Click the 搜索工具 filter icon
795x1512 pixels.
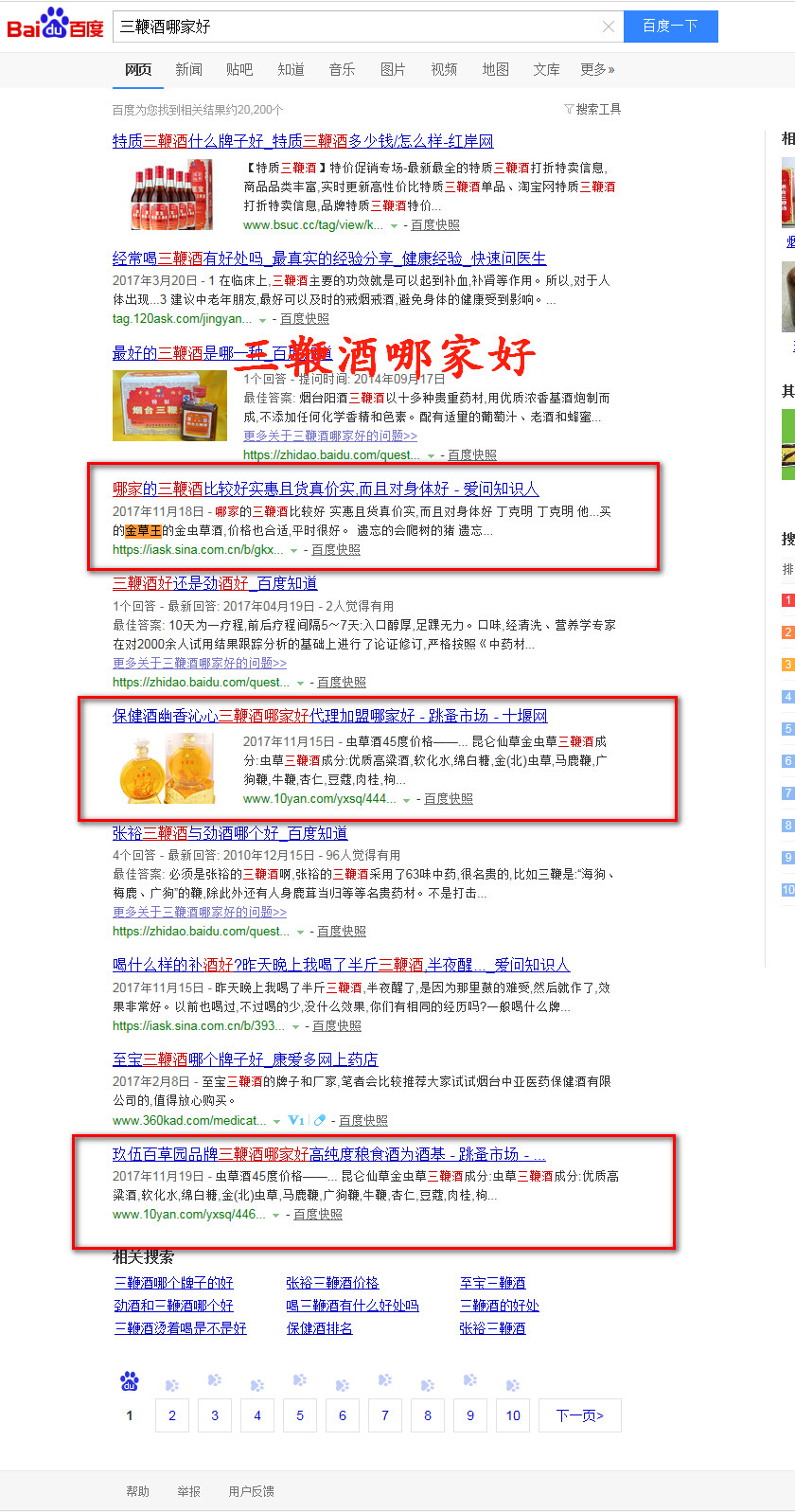[x=569, y=110]
